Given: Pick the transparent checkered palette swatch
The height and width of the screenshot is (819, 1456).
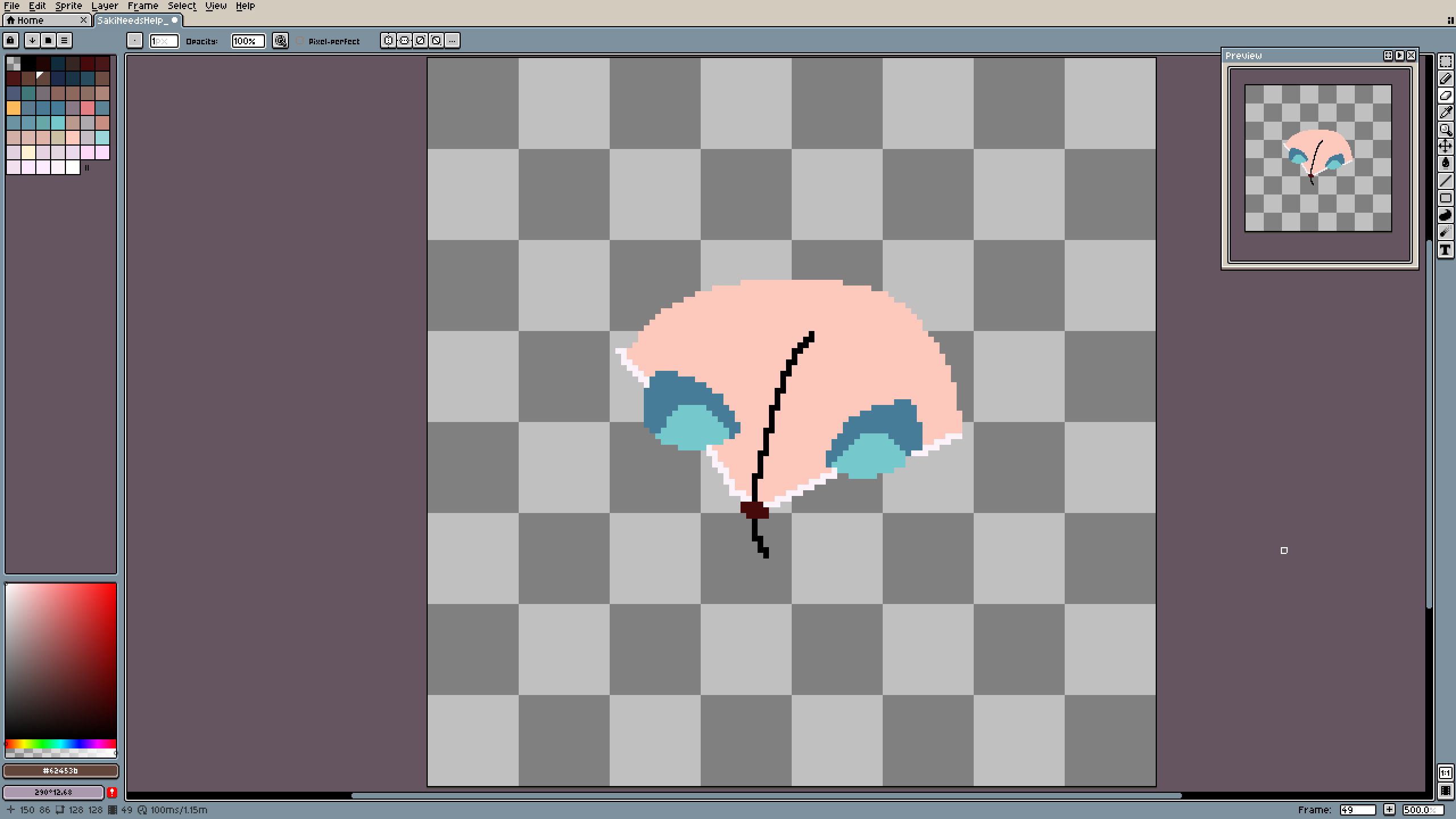Looking at the screenshot, I should click(14, 63).
